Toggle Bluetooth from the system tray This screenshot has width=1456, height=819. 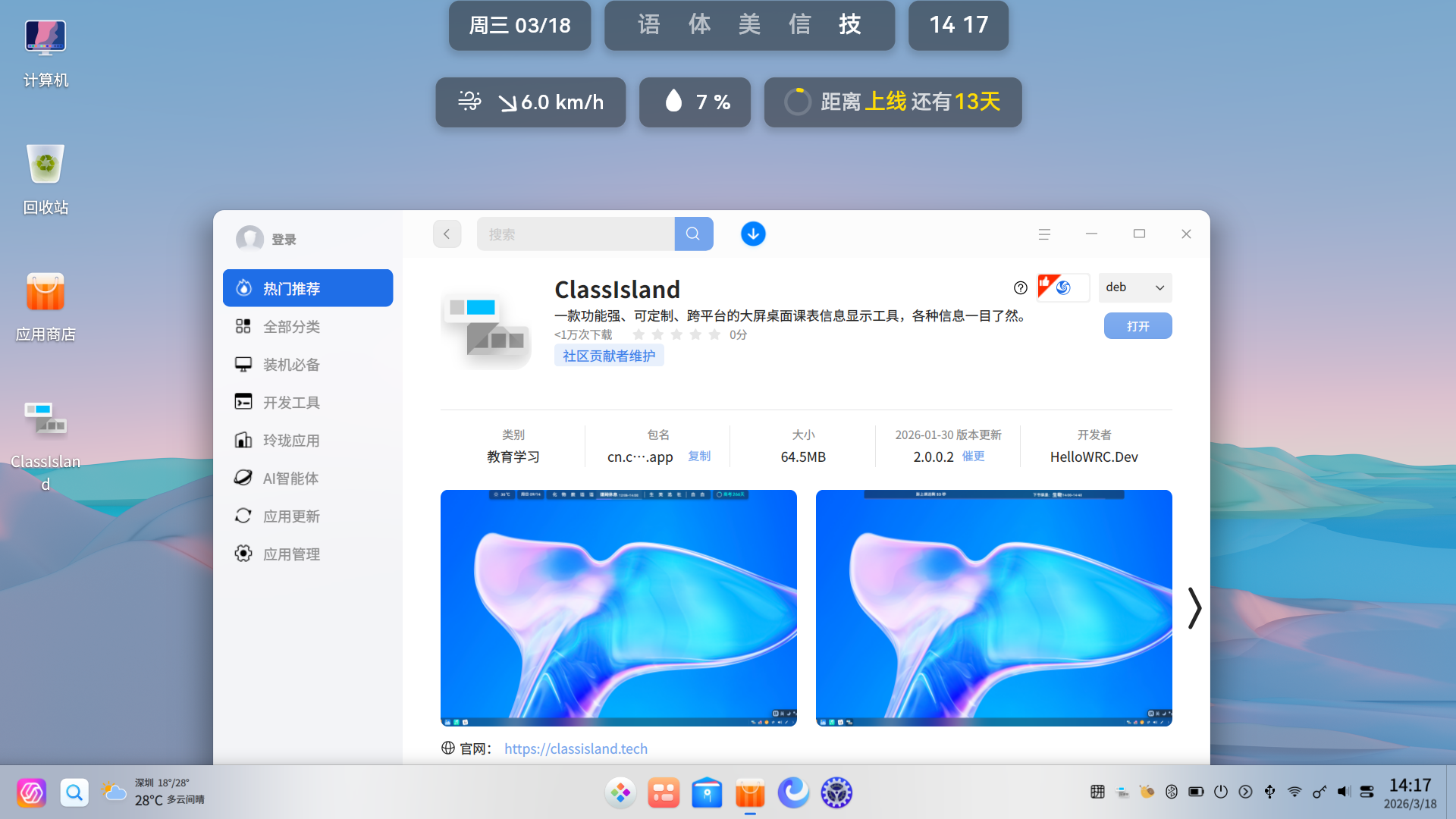point(1172,792)
